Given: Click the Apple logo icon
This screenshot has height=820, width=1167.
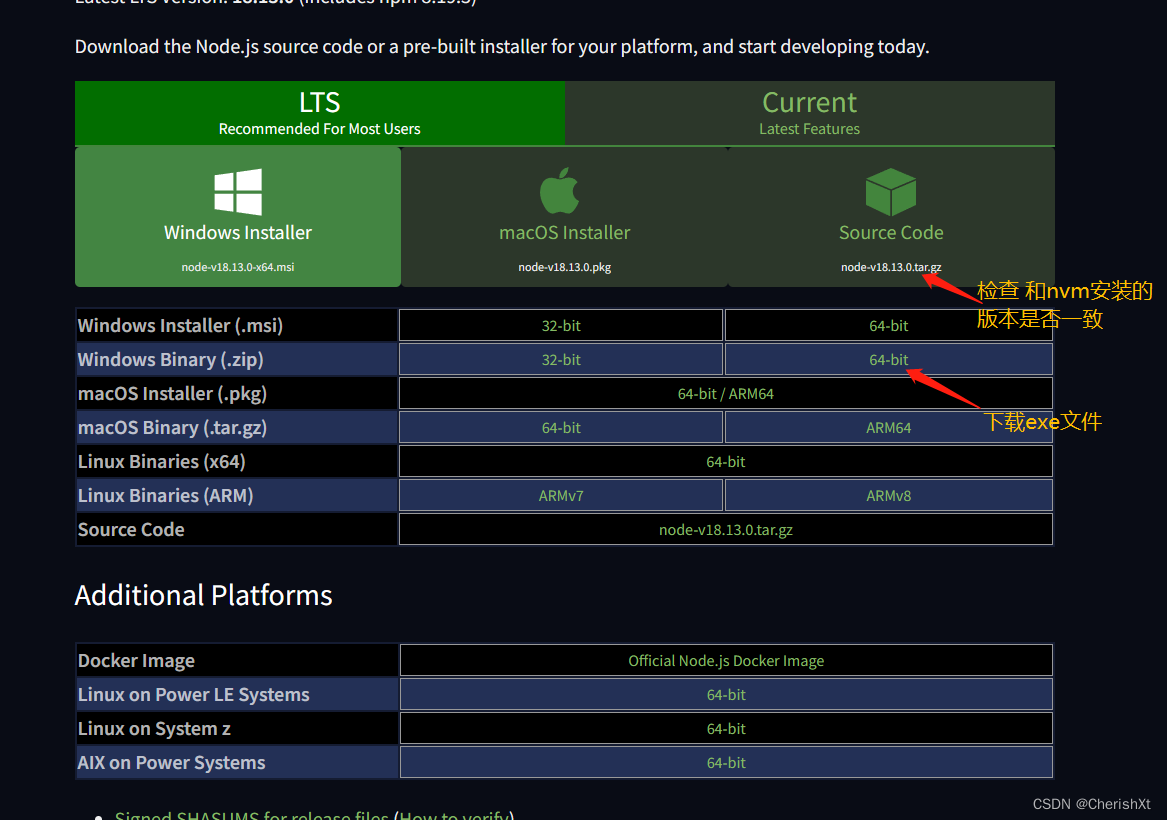Looking at the screenshot, I should click(x=560, y=190).
